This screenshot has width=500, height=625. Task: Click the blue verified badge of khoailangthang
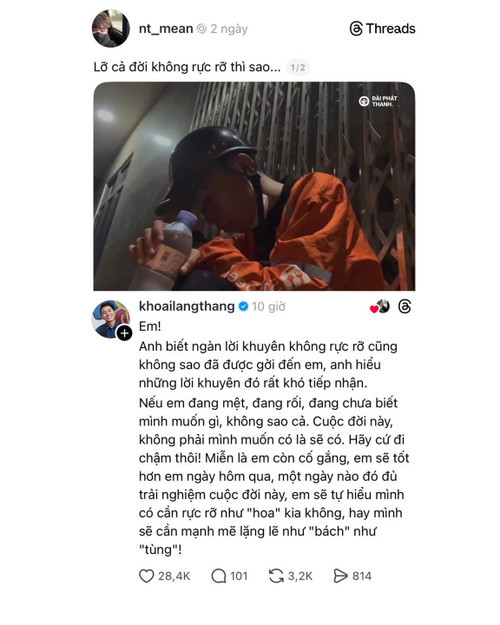[243, 307]
